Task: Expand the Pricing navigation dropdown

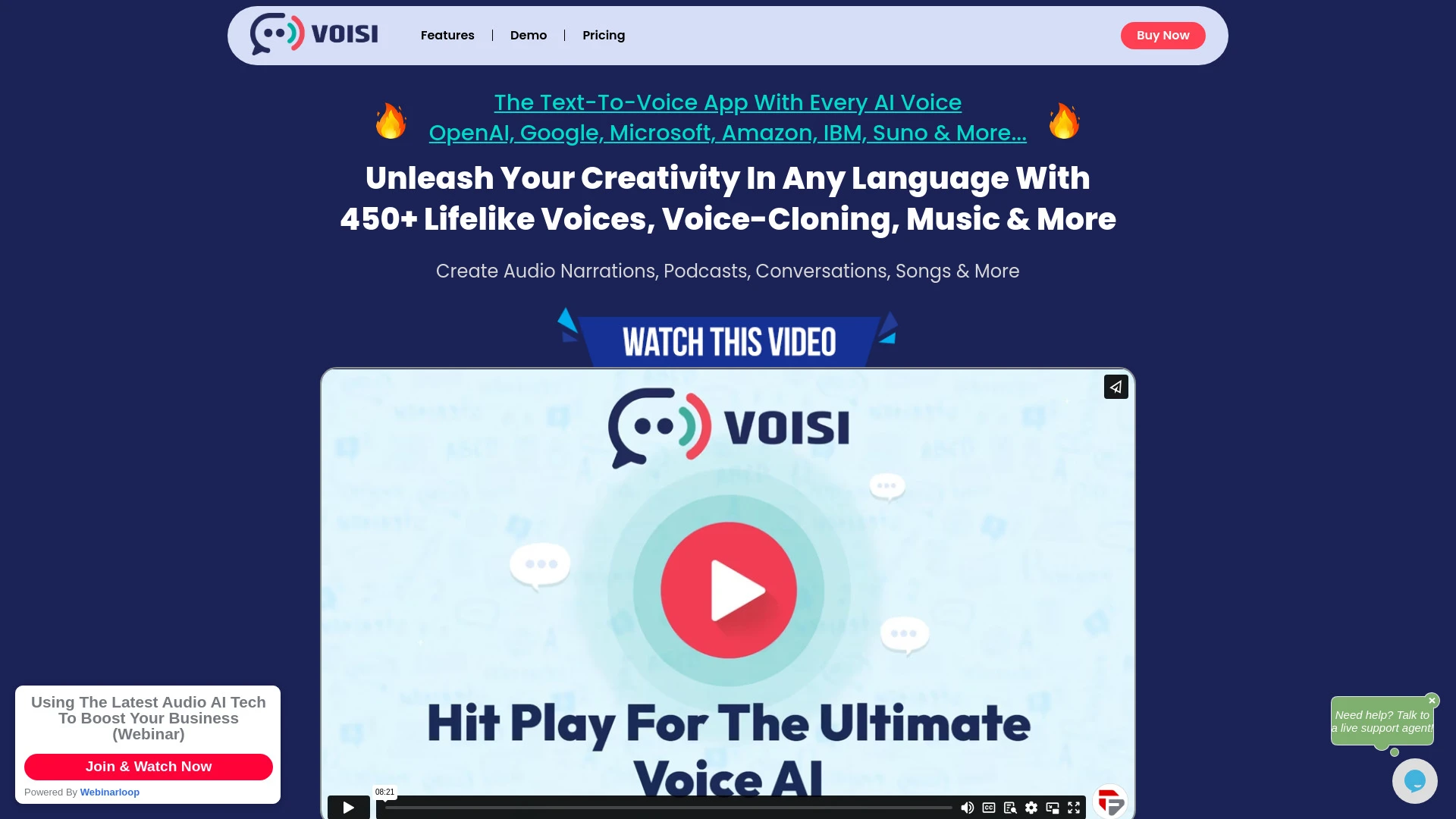Action: coord(604,35)
